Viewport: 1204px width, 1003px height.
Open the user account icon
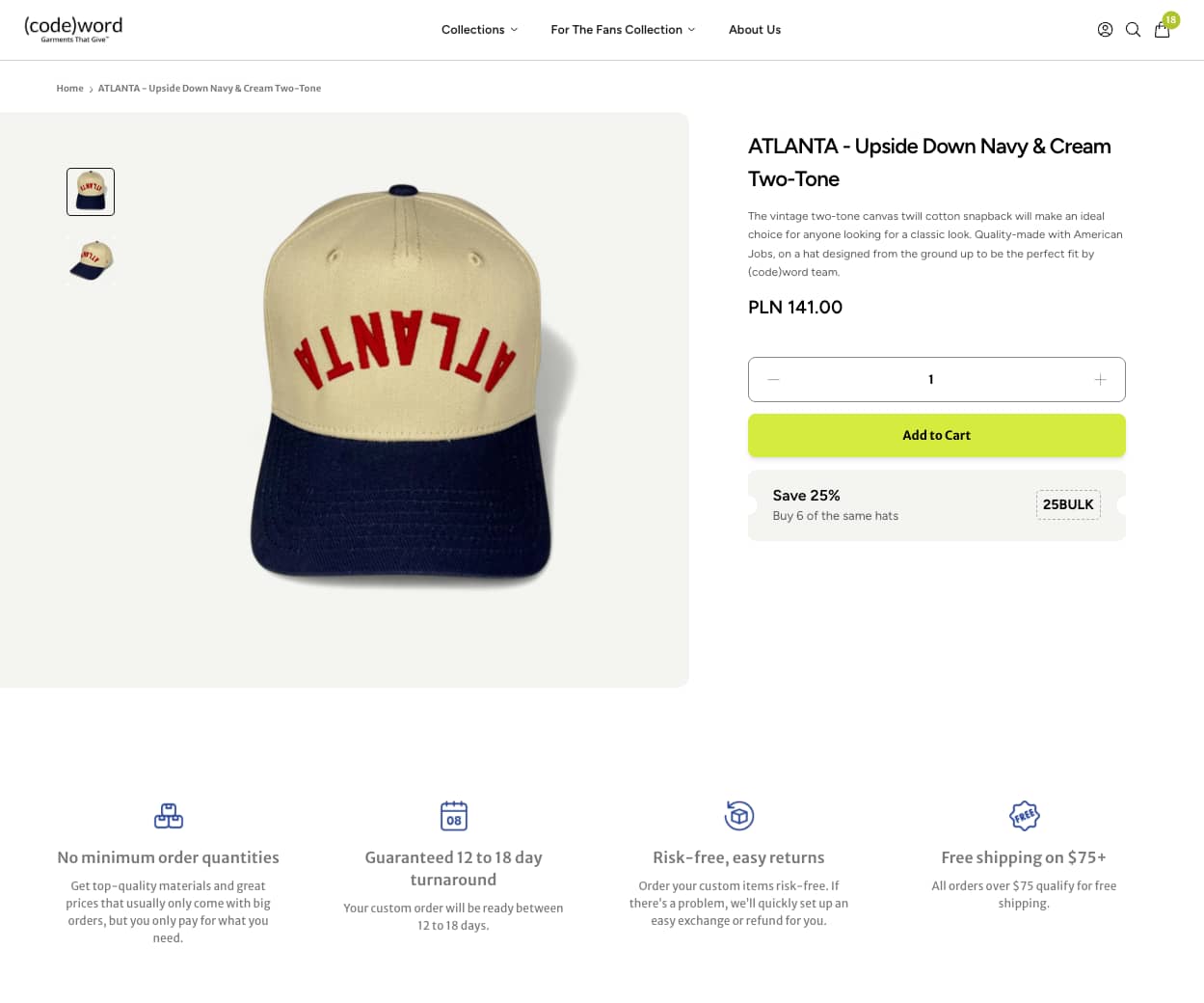[x=1105, y=30]
